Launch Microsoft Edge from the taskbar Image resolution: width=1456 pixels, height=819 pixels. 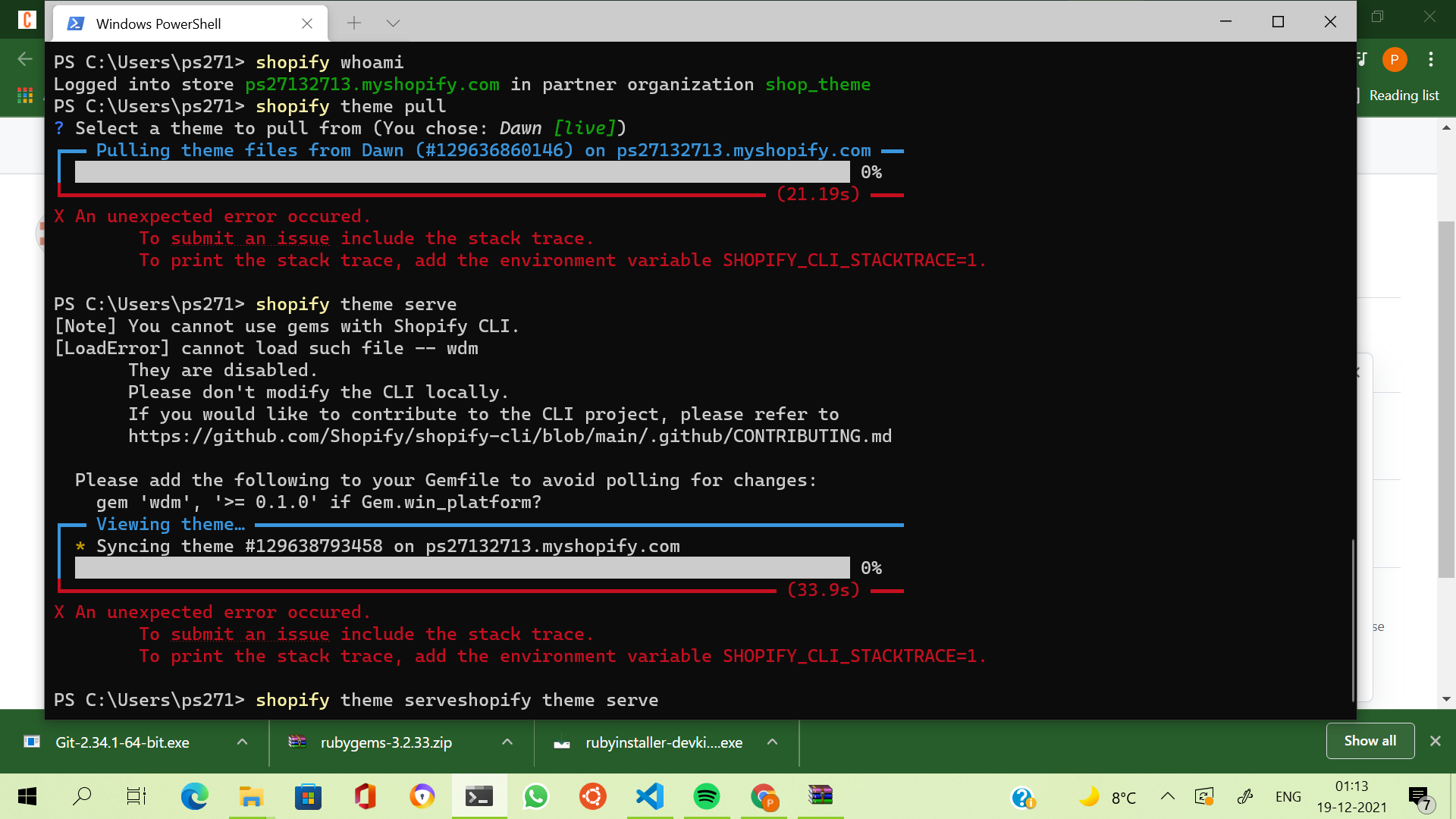195,796
